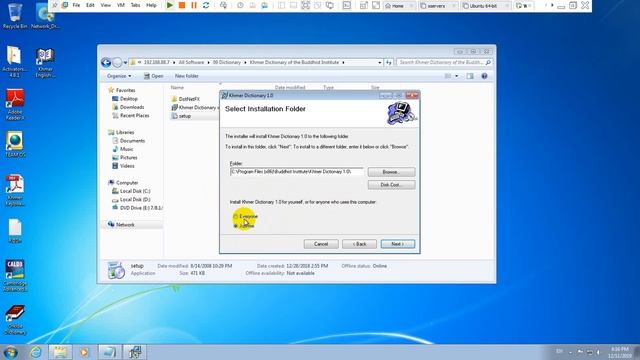
Task: Open Downloads in Favorites
Action: point(128,107)
